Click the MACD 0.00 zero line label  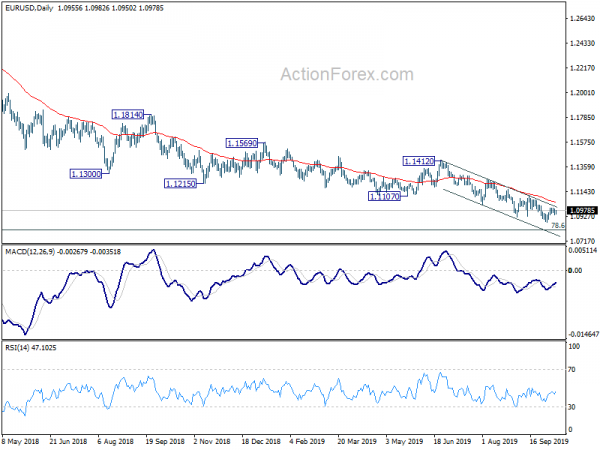(x=575, y=271)
